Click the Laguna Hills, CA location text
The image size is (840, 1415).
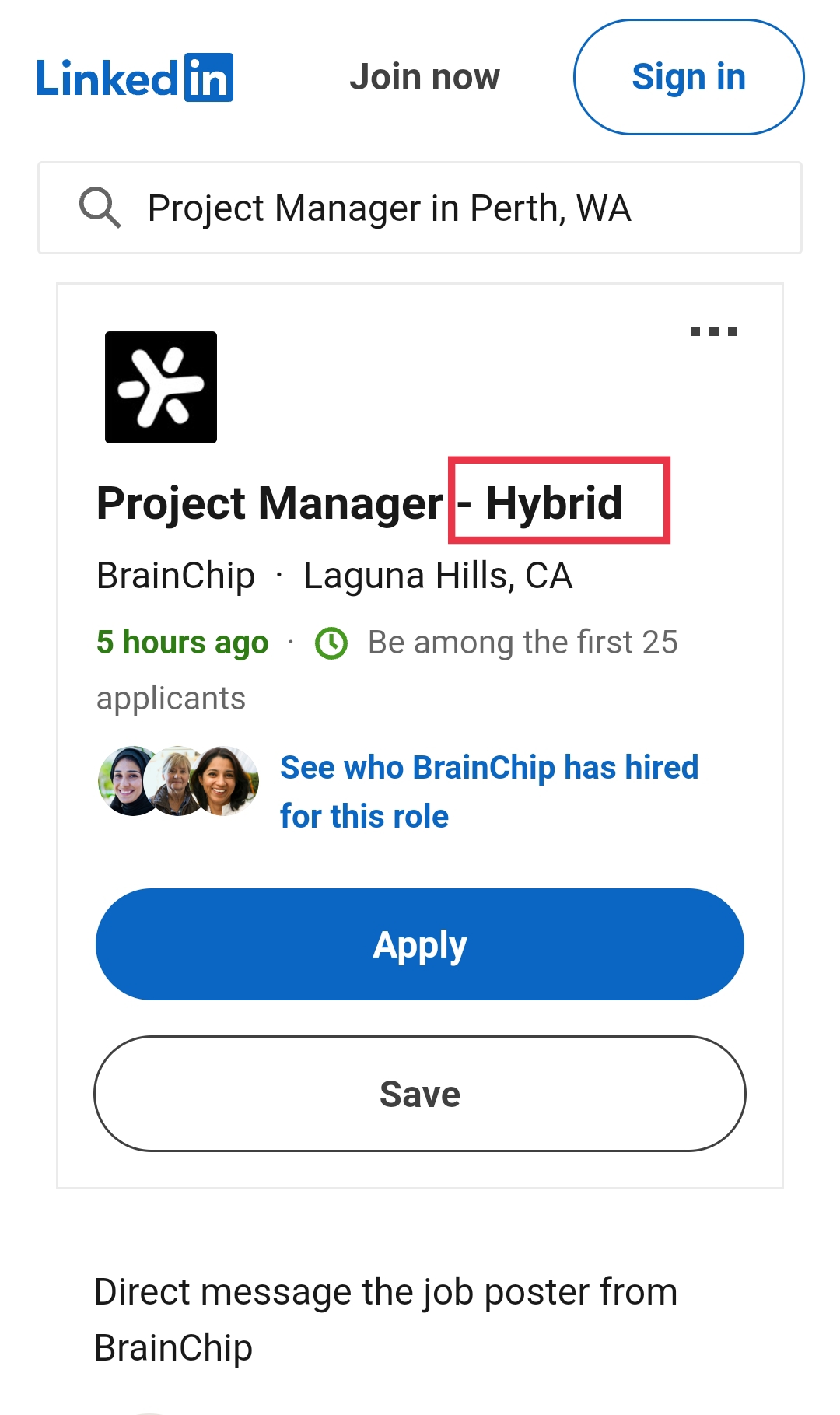point(438,576)
